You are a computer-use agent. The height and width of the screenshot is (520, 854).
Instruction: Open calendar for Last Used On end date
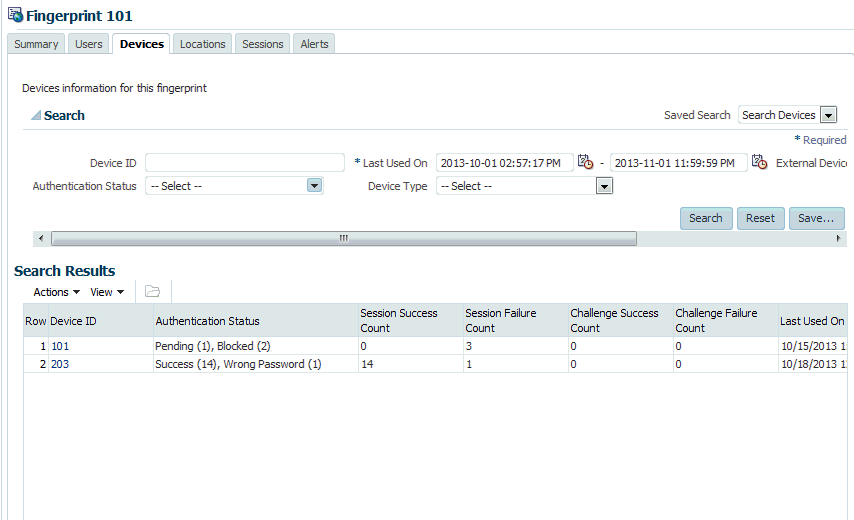coord(759,162)
